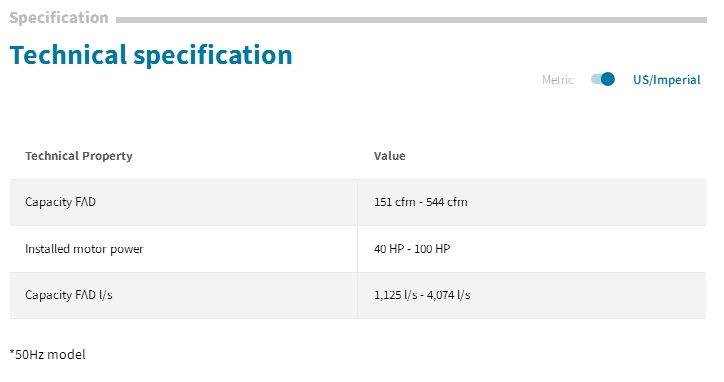Select the Installed motor power row label

pos(84,249)
